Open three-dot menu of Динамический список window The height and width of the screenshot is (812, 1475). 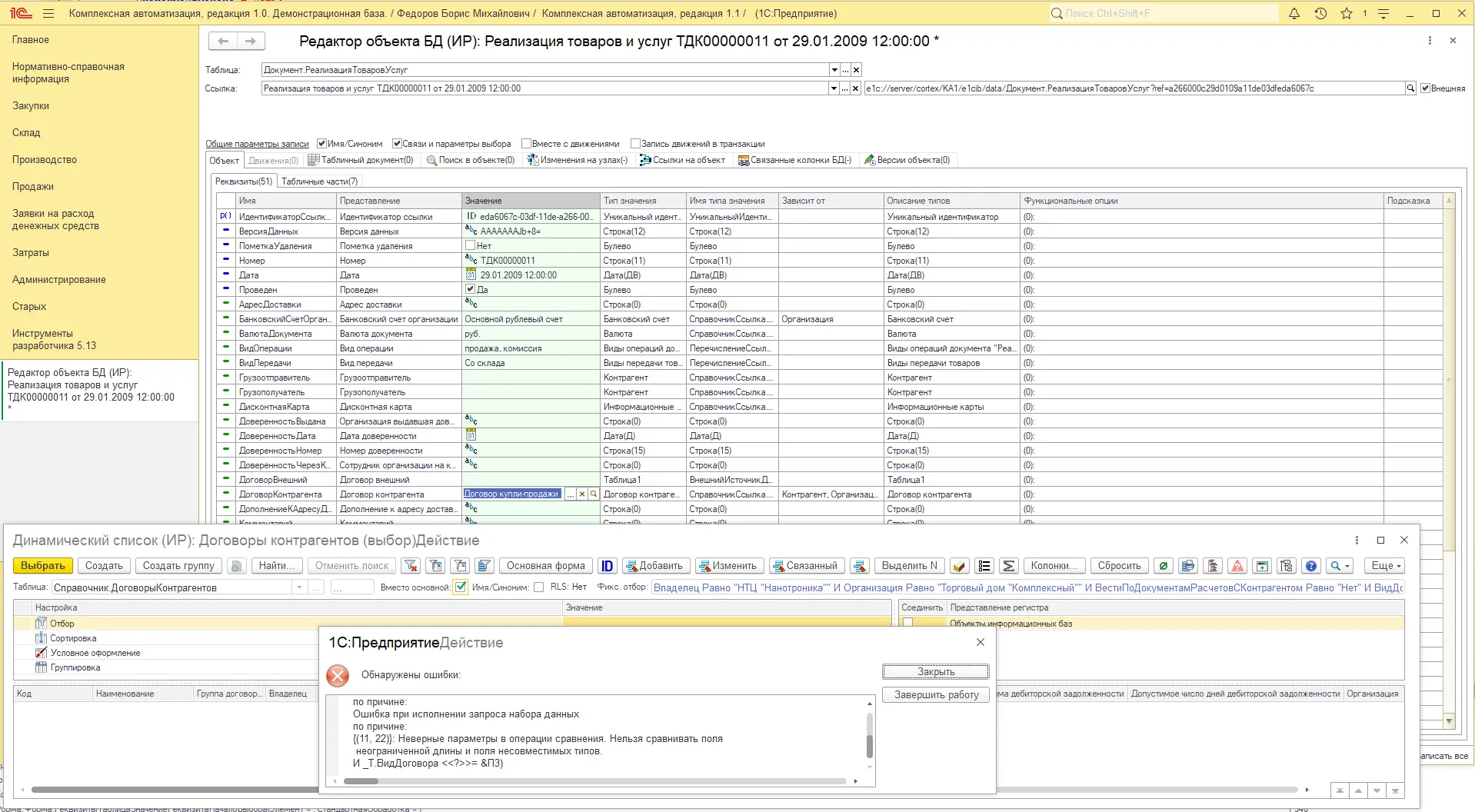click(x=1357, y=541)
